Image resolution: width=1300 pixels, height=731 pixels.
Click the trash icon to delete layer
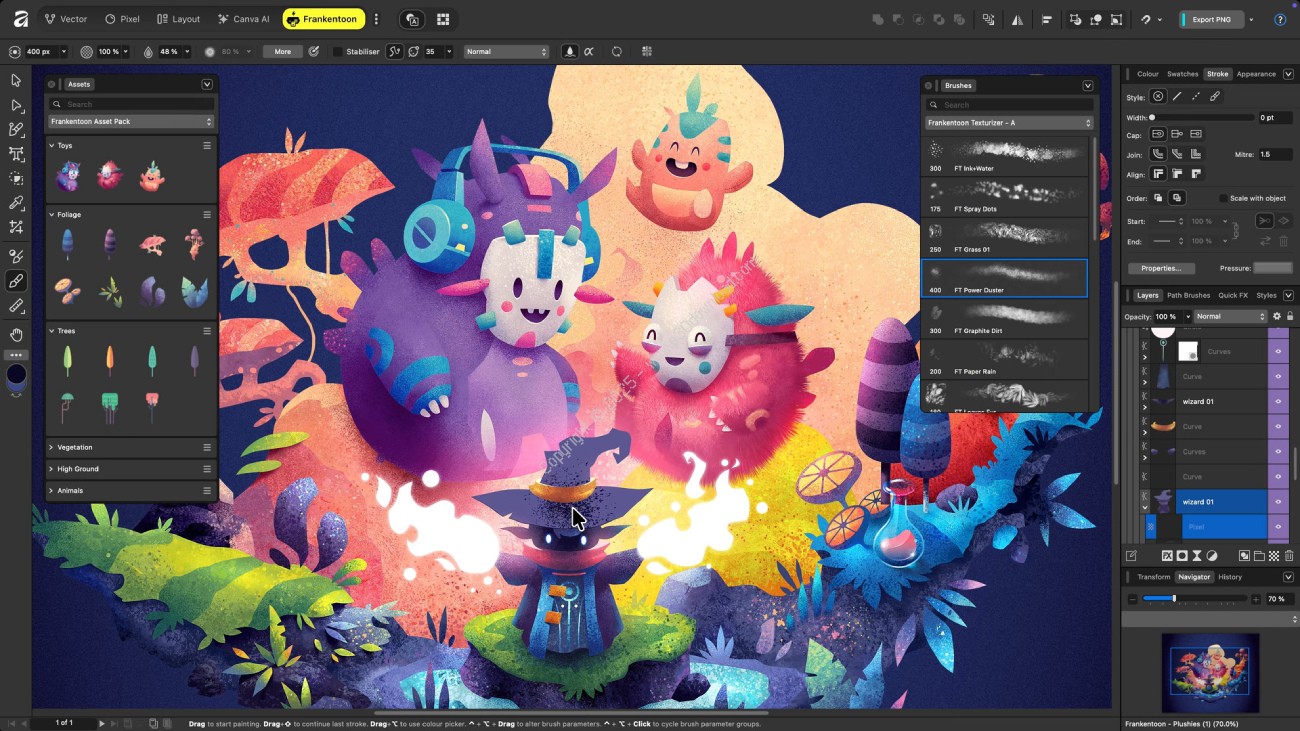[x=1289, y=556]
